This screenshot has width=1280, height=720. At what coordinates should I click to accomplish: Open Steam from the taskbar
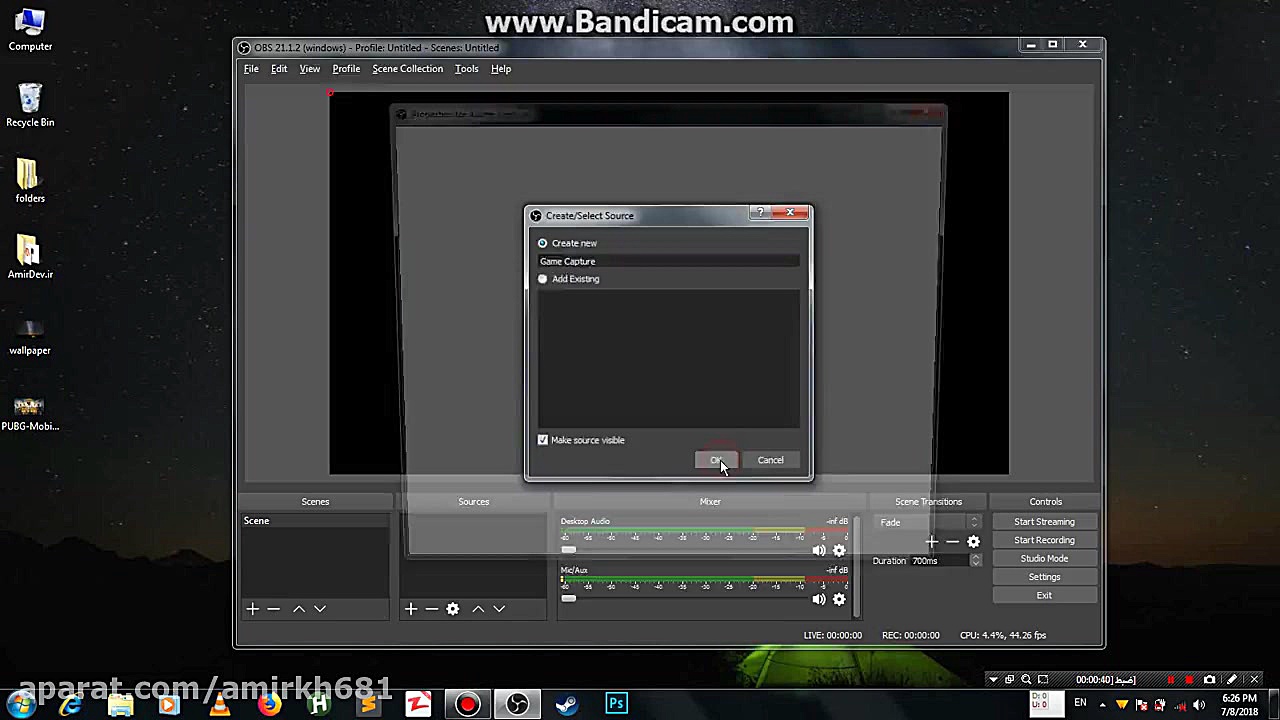567,704
